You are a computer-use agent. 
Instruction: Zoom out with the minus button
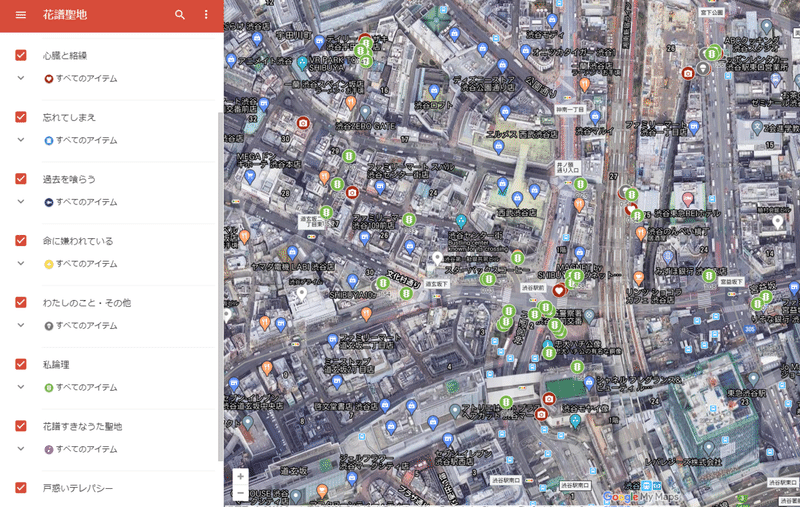(x=240, y=493)
